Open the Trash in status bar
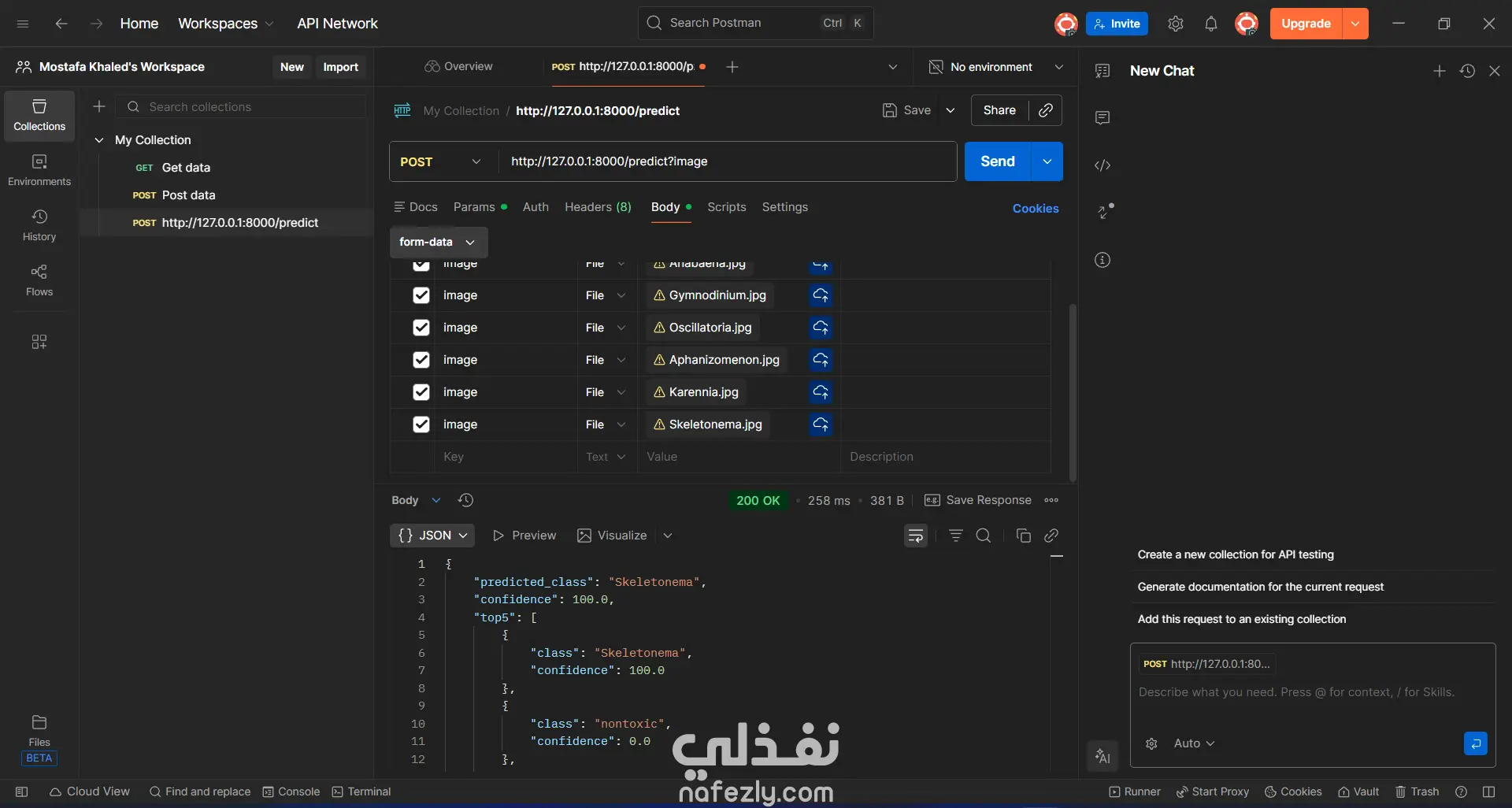Image resolution: width=1512 pixels, height=808 pixels. (x=1417, y=791)
